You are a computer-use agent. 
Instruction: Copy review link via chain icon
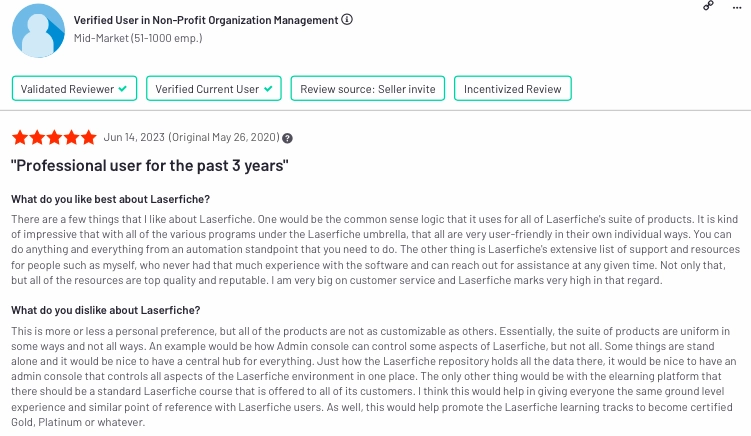708,6
